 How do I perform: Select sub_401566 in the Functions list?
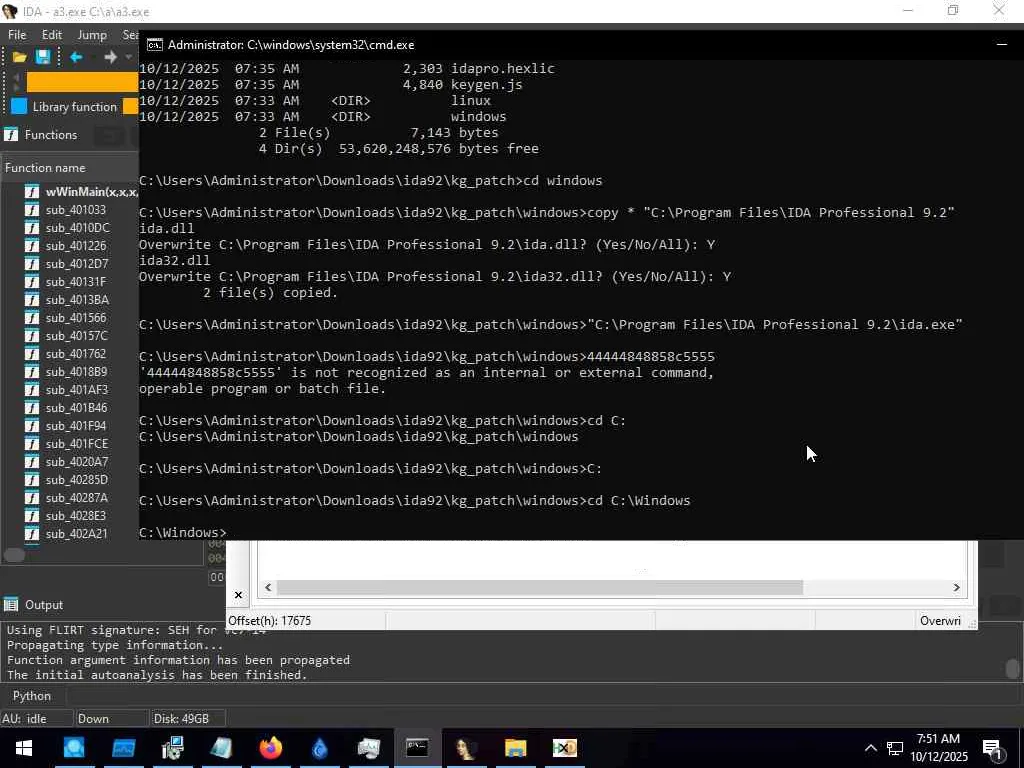[76, 317]
